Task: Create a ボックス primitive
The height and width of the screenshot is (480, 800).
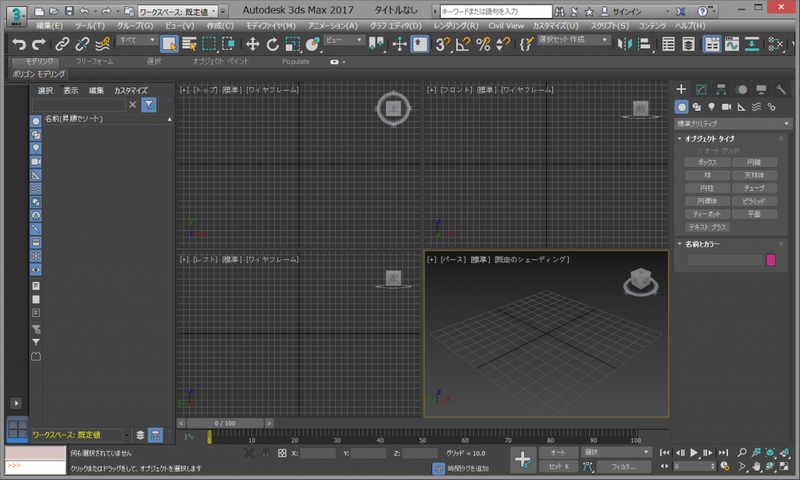Action: [707, 162]
